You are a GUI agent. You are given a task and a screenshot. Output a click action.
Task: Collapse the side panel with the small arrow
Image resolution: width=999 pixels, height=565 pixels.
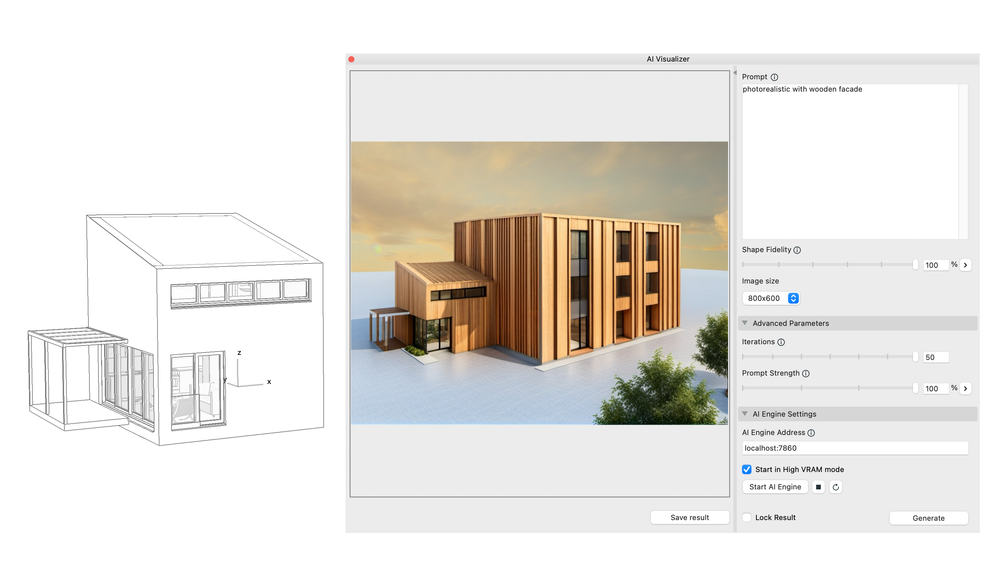[x=735, y=73]
